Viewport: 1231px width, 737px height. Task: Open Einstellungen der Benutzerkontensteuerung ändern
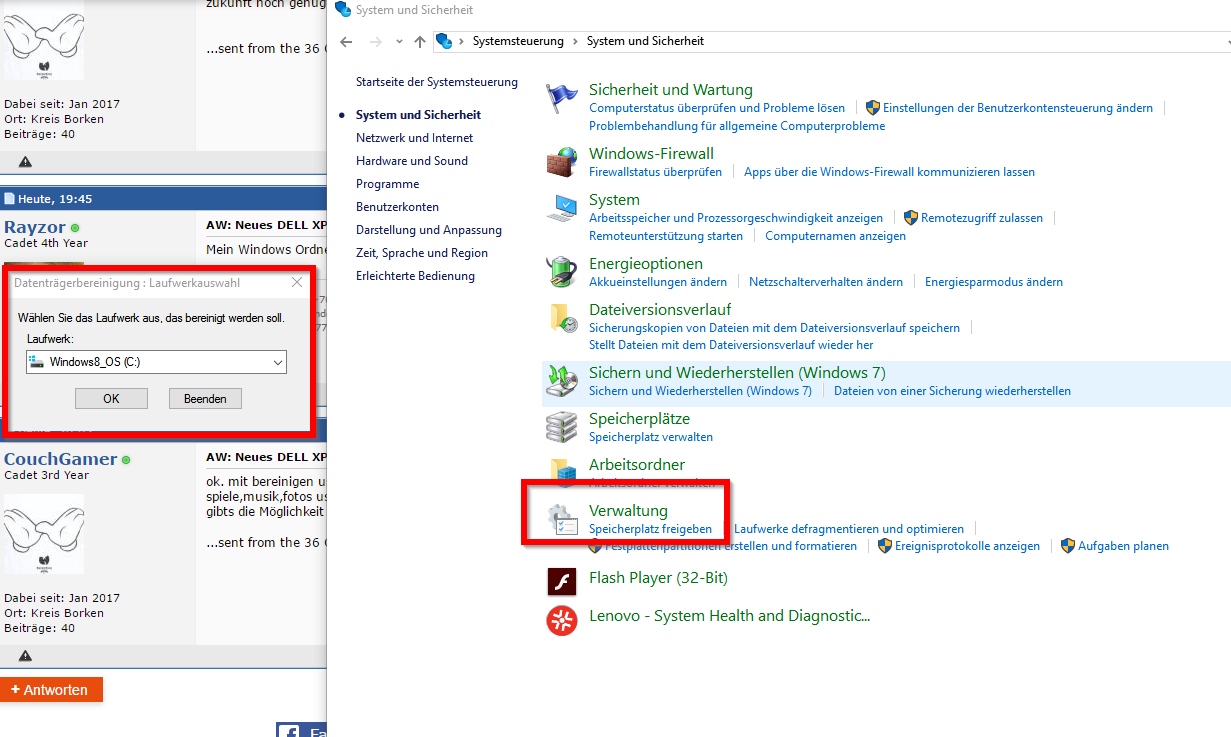[x=1018, y=108]
